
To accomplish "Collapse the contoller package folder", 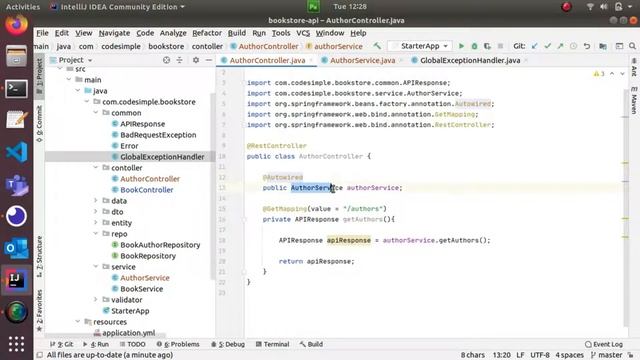I will coord(96,167).
